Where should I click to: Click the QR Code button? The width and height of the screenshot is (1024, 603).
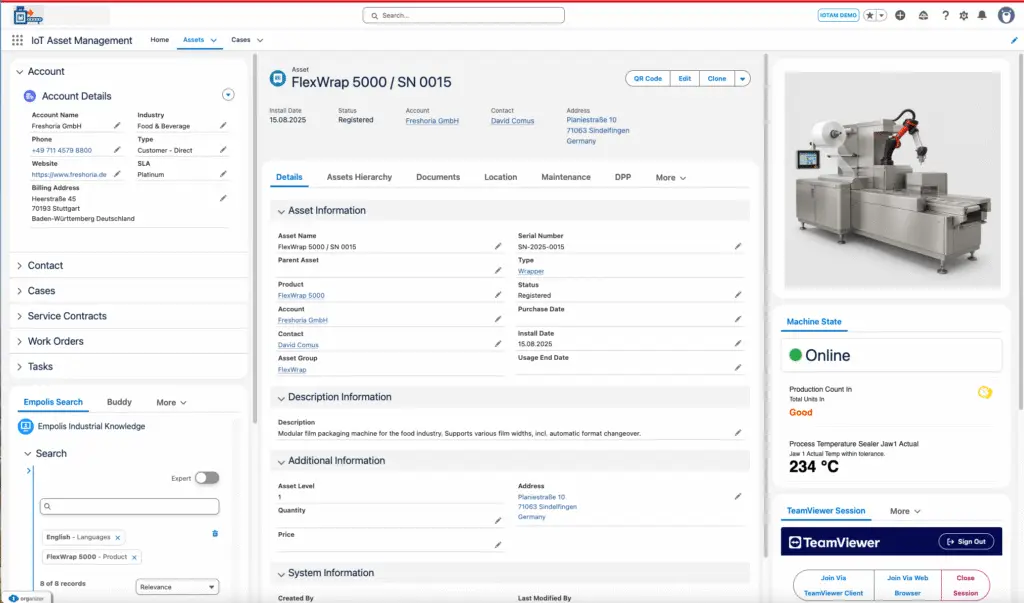[647, 79]
